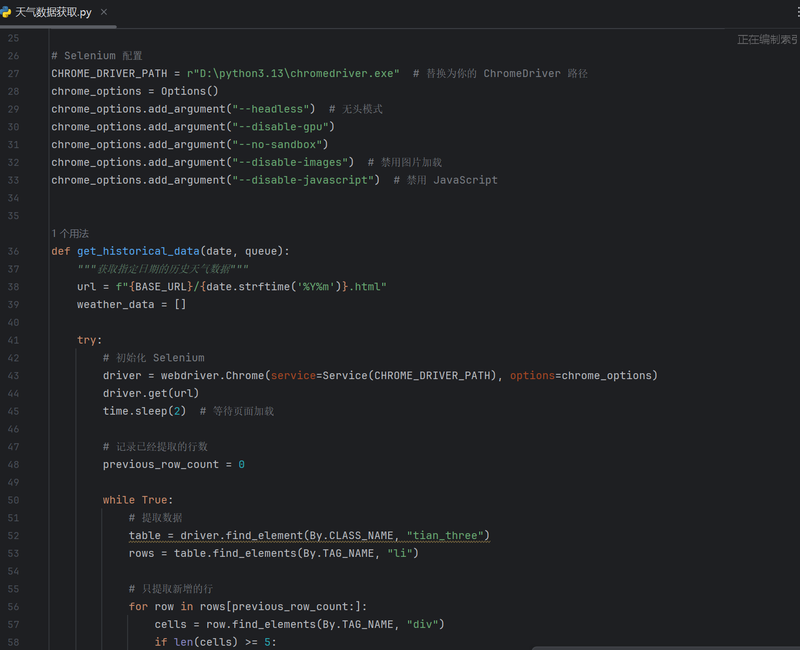Click webdriver.Chrome on line 43

click(212, 376)
